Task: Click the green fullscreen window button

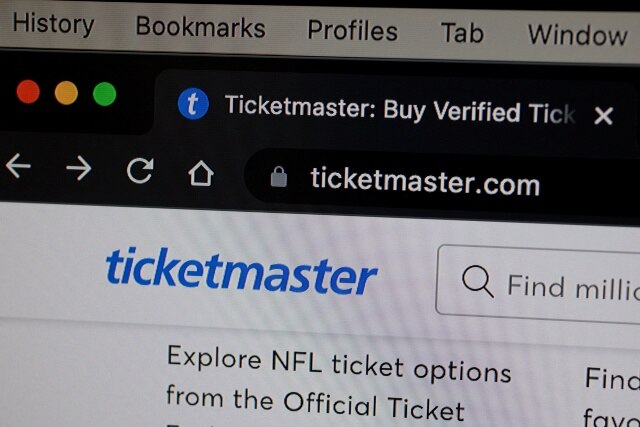Action: (x=104, y=94)
